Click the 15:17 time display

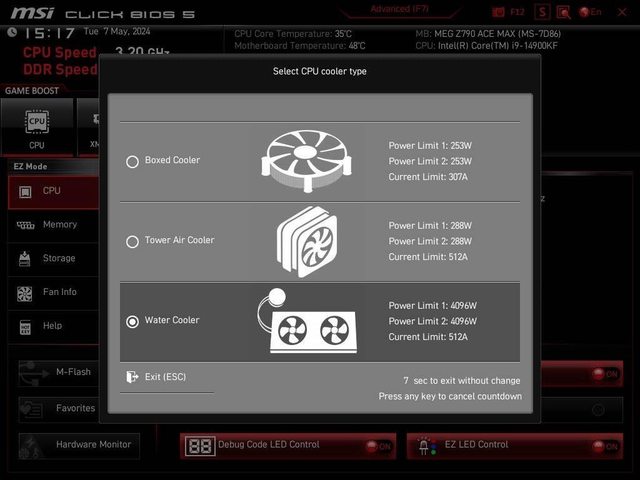tap(49, 33)
